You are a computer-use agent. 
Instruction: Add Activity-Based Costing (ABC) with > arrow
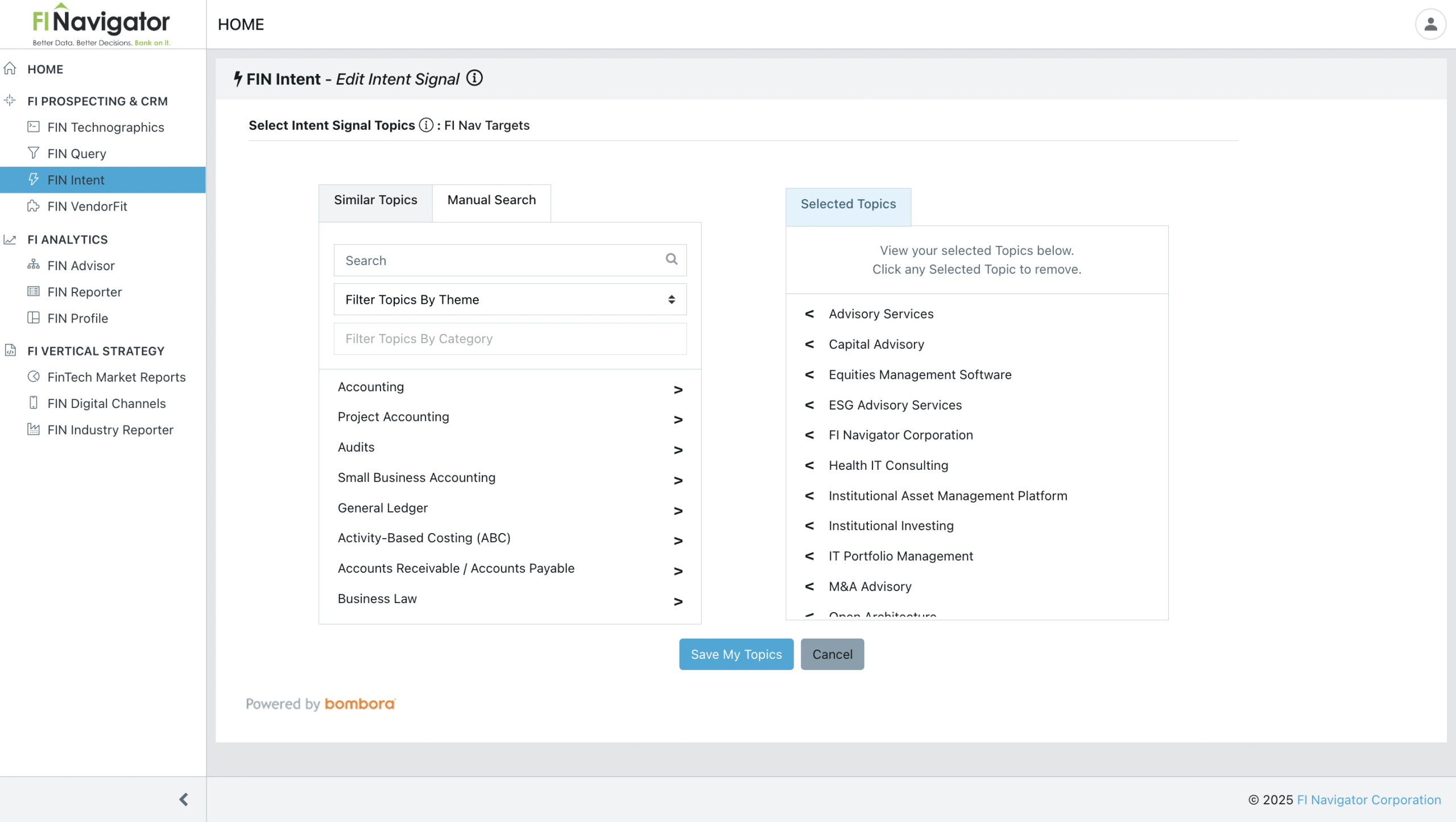point(678,541)
